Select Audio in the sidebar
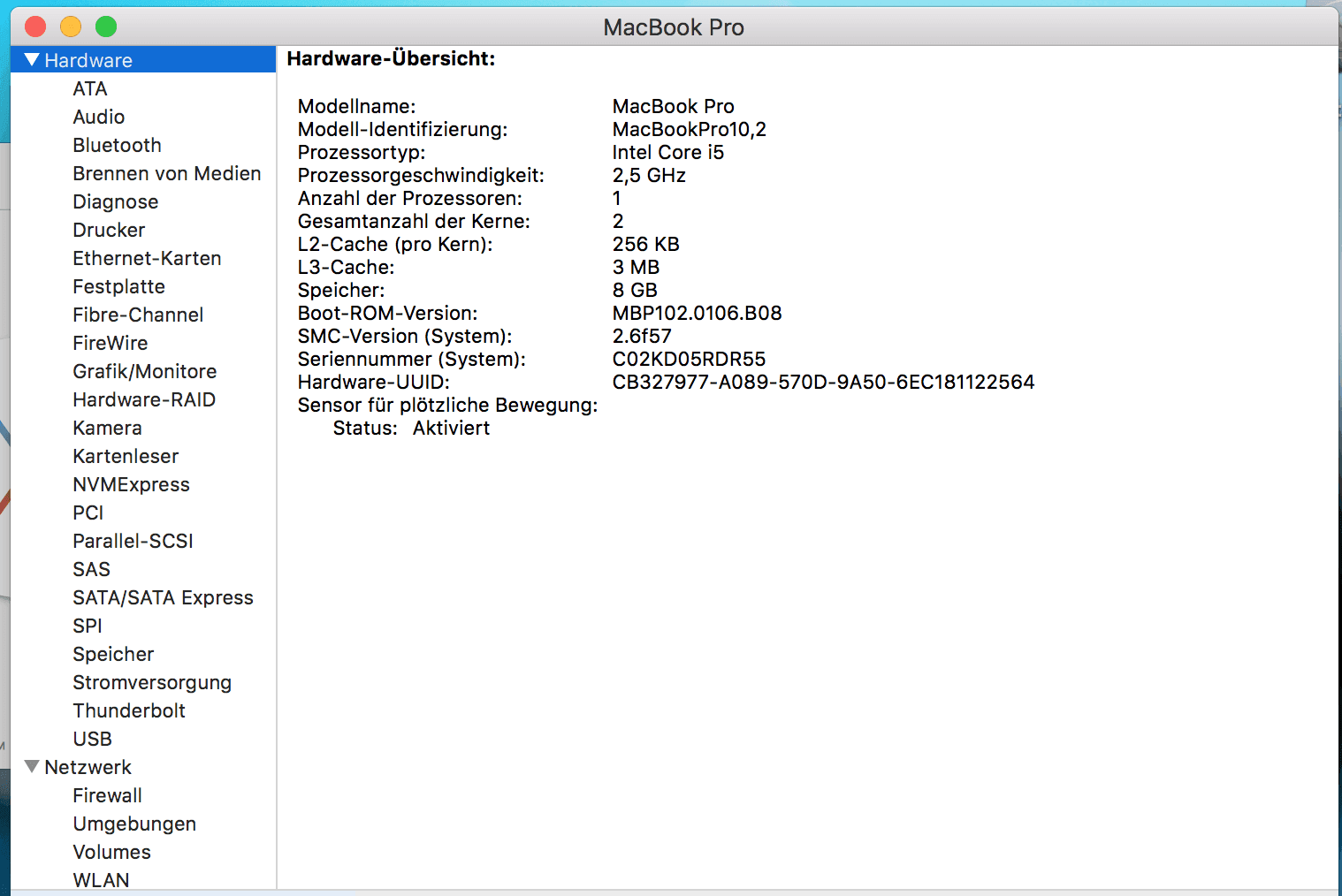 pyautogui.click(x=99, y=117)
